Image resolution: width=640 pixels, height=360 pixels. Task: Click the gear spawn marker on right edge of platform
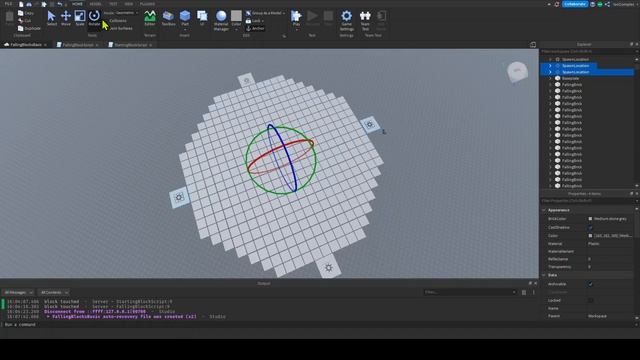click(x=370, y=124)
